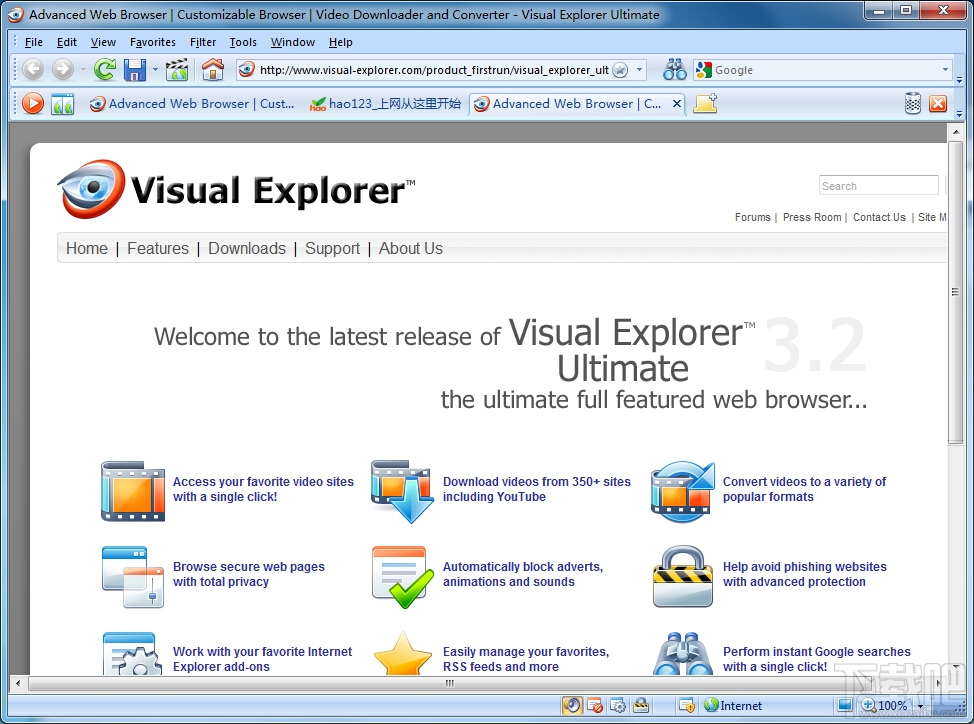Click the orange play button on tab bar
Image resolution: width=974 pixels, height=724 pixels.
click(33, 103)
